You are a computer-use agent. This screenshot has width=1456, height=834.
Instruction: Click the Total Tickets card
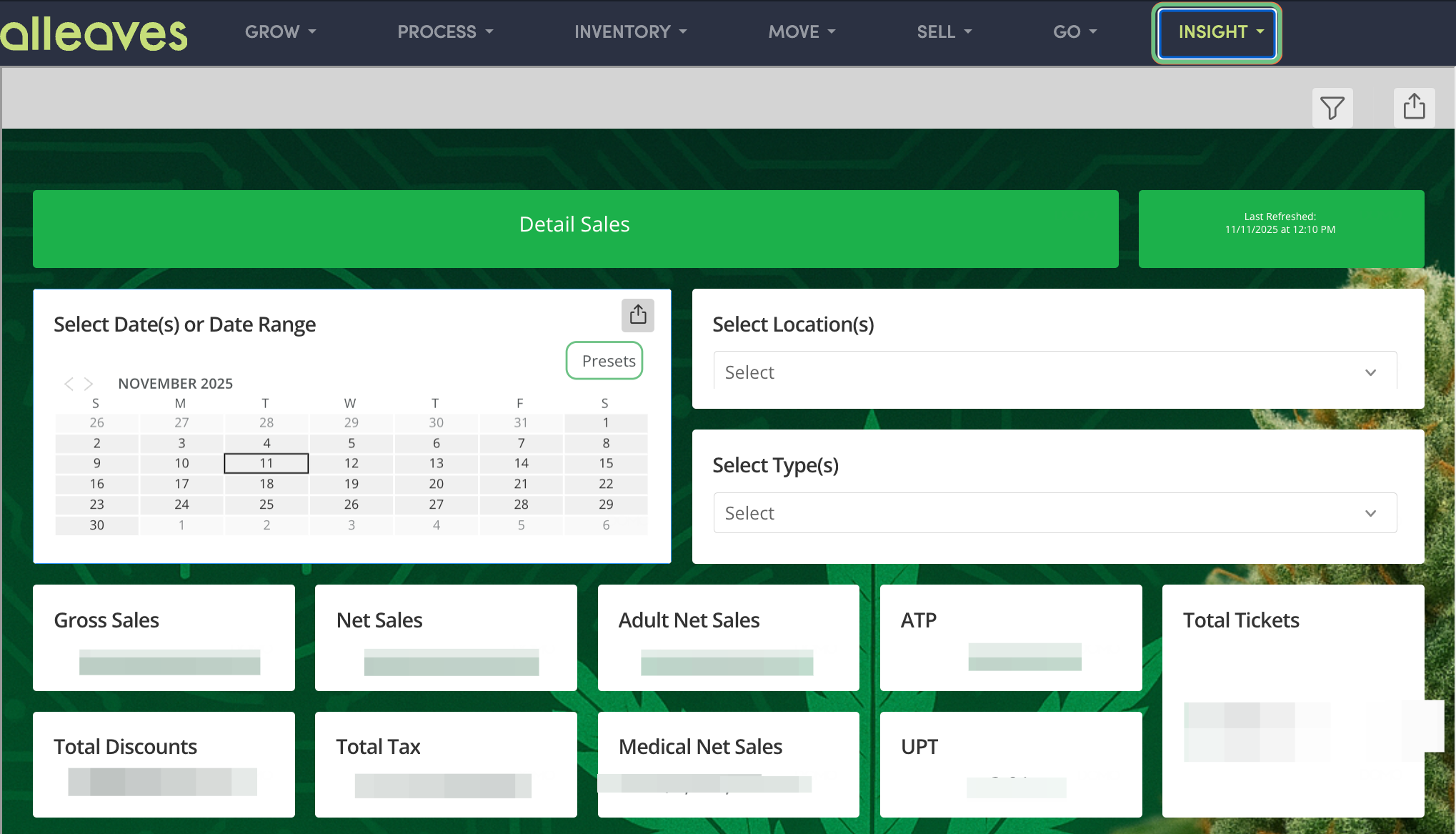(x=1293, y=701)
